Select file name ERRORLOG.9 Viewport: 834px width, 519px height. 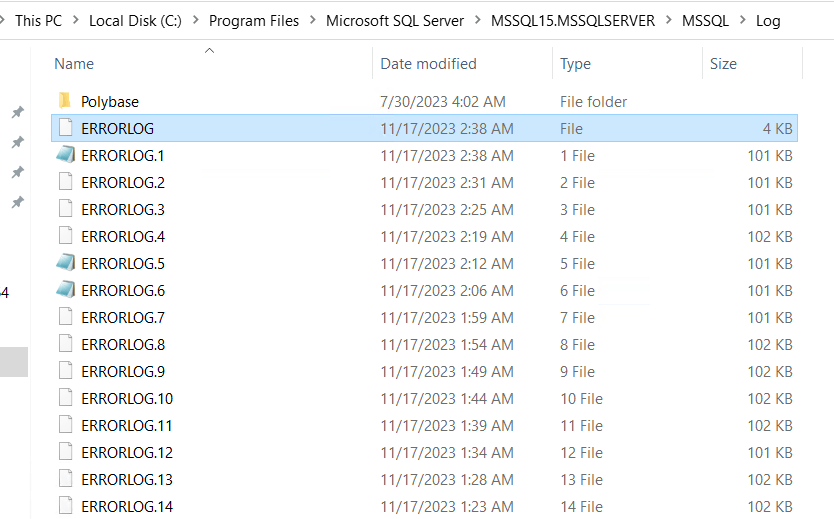[x=123, y=372]
